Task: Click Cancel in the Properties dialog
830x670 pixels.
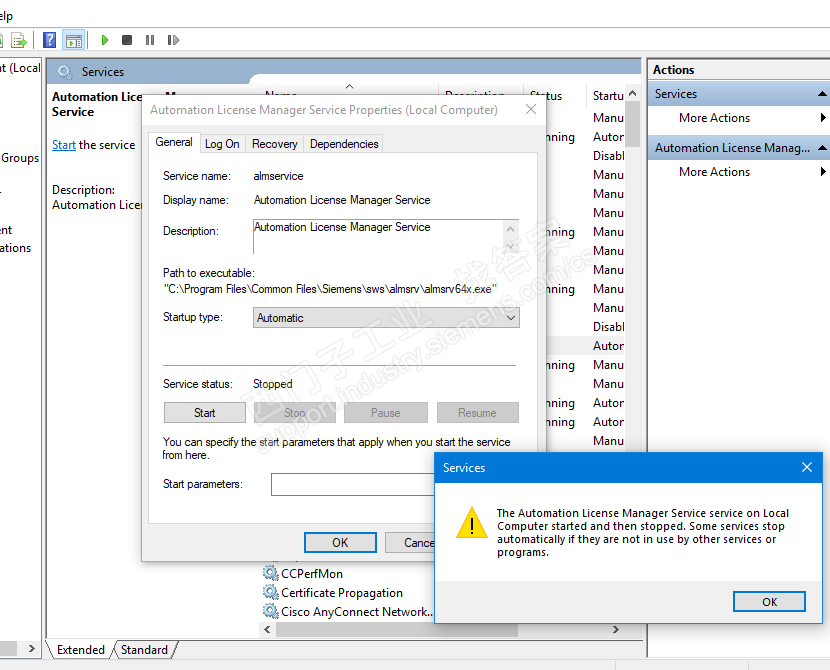Action: 410,542
